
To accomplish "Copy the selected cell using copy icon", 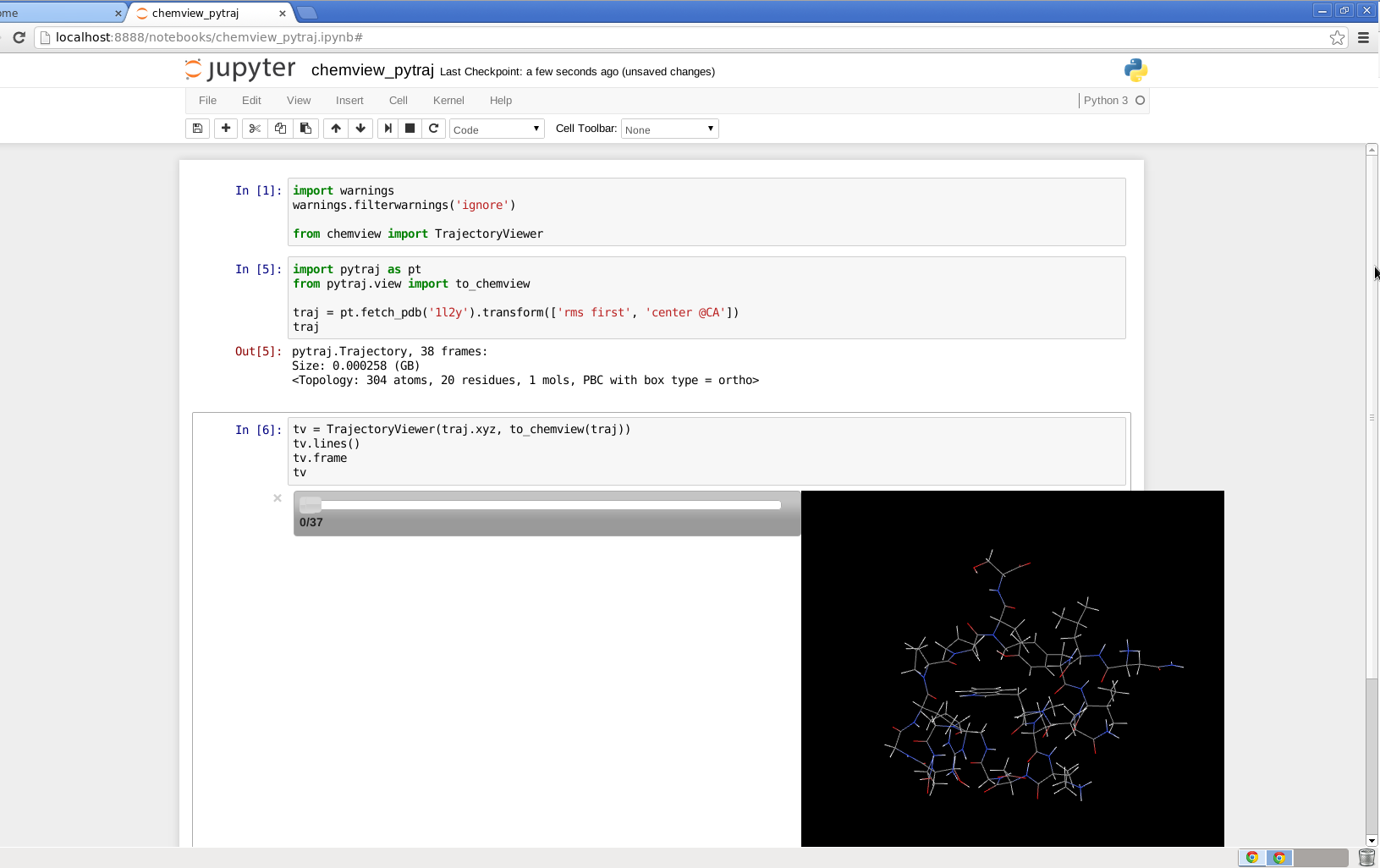I will click(280, 128).
